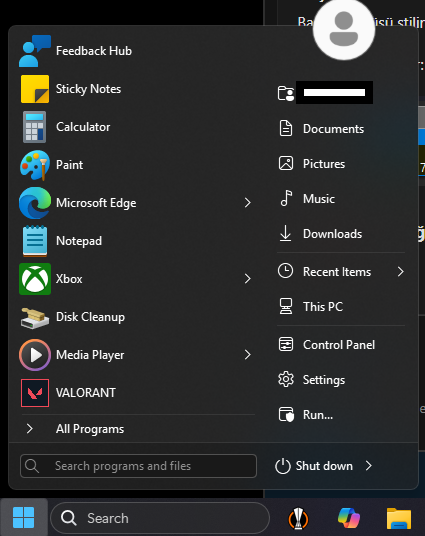This screenshot has width=425, height=536.
Task: Click the Notepad text label
Action: click(79, 241)
